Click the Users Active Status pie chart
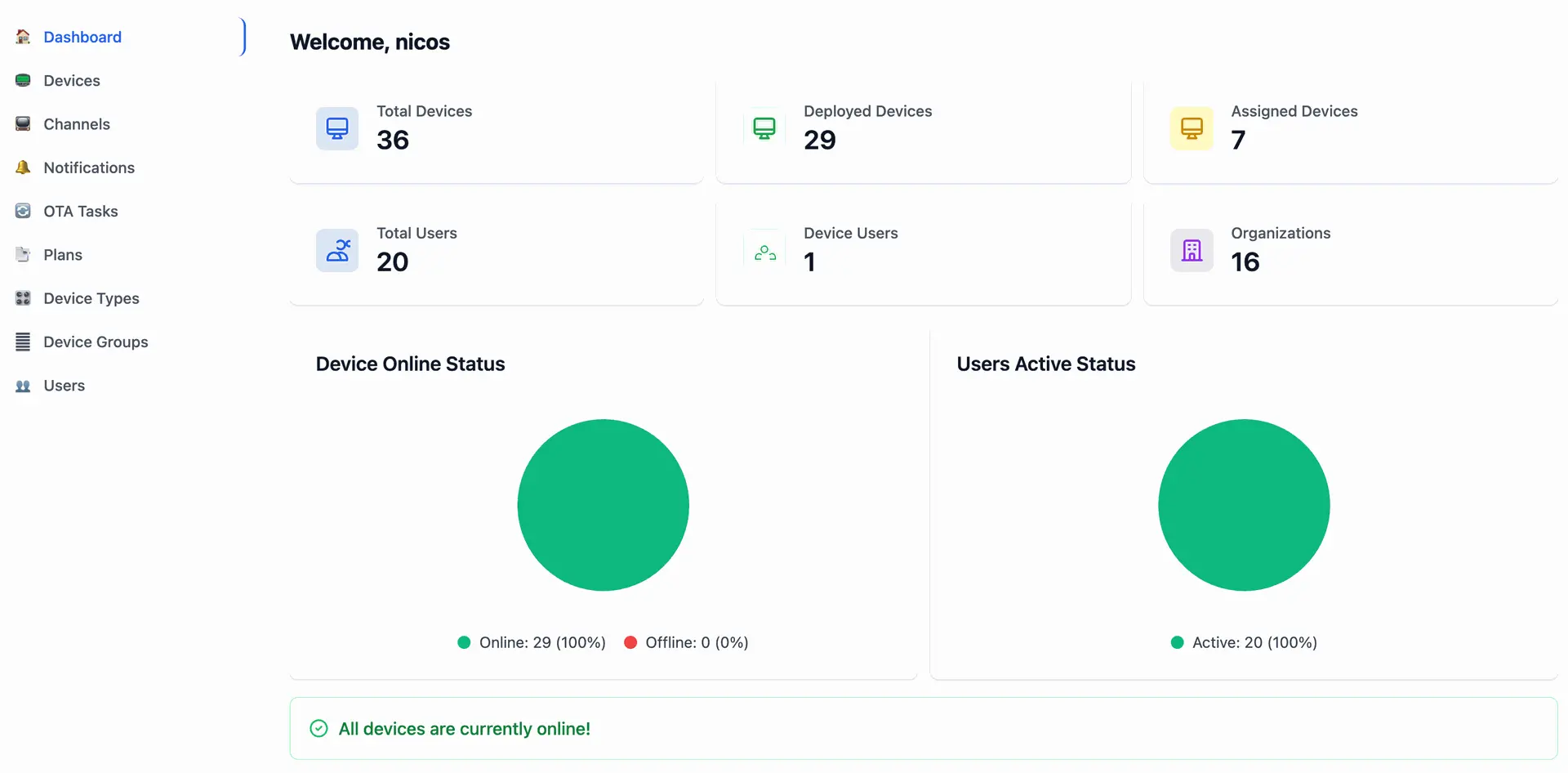The width and height of the screenshot is (1568, 773). [1244, 505]
